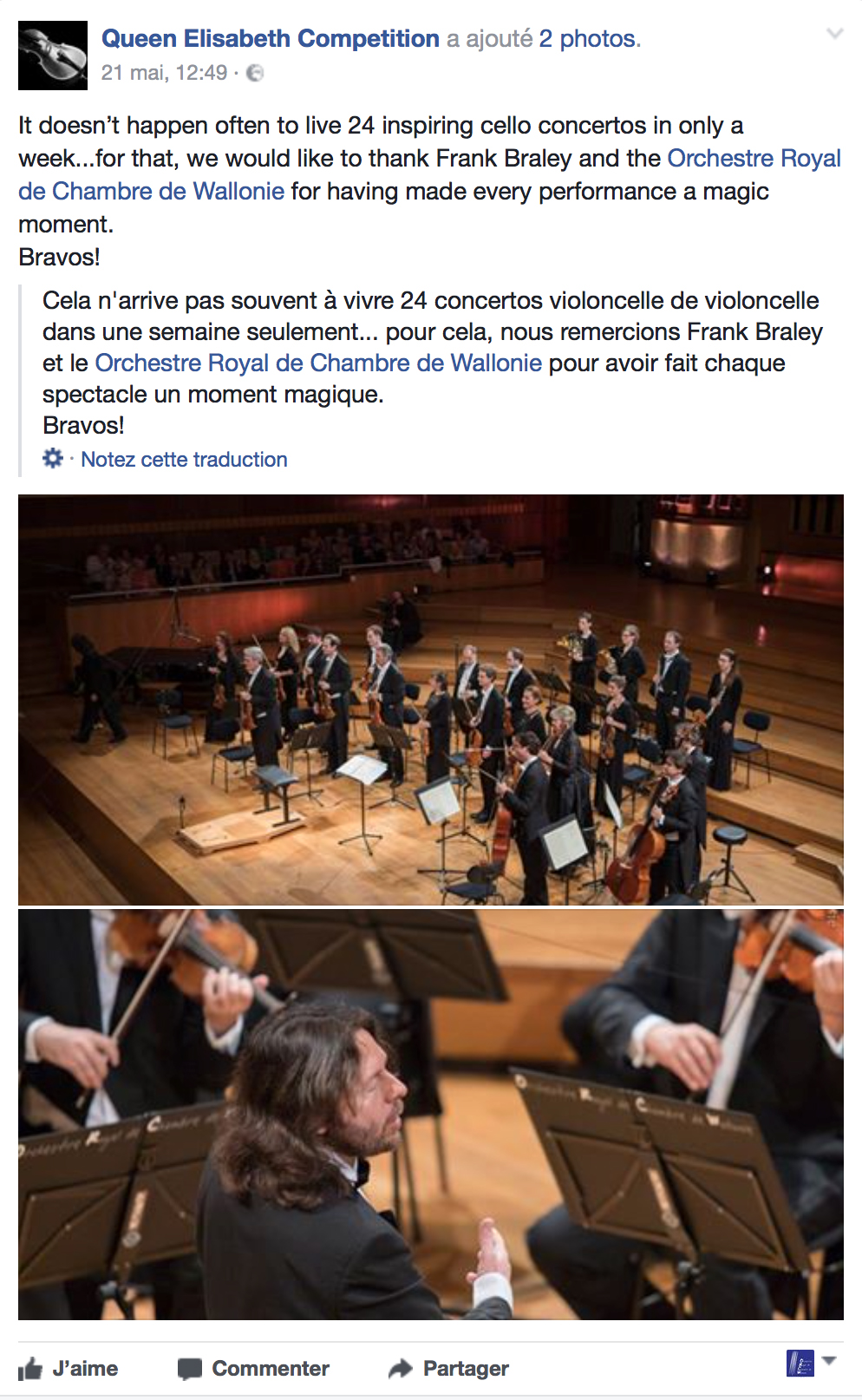Image resolution: width=862 pixels, height=1400 pixels.
Task: Open the orchestra standing on stage photo
Action: [x=431, y=700]
